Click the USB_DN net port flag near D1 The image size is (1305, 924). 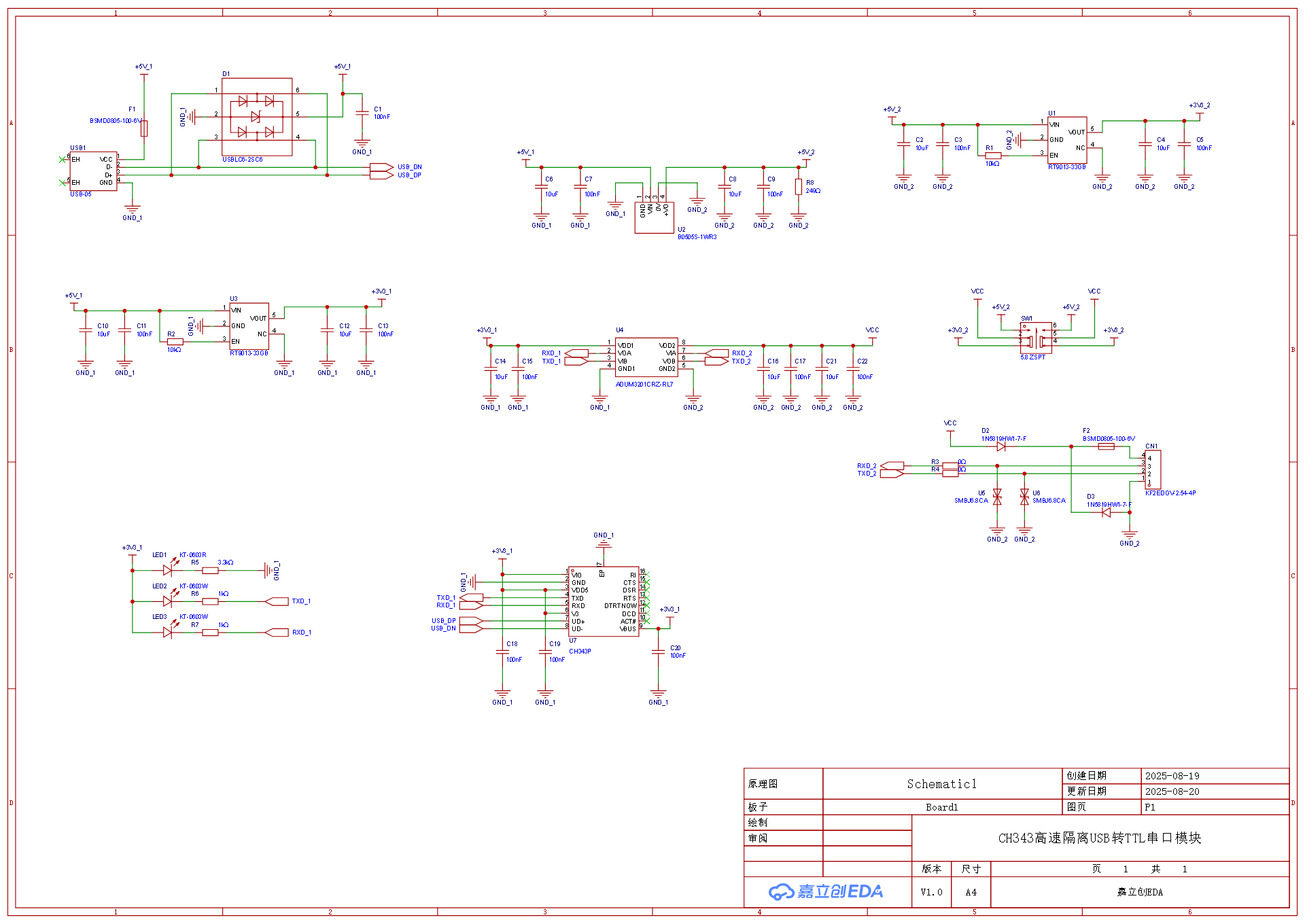[382, 167]
